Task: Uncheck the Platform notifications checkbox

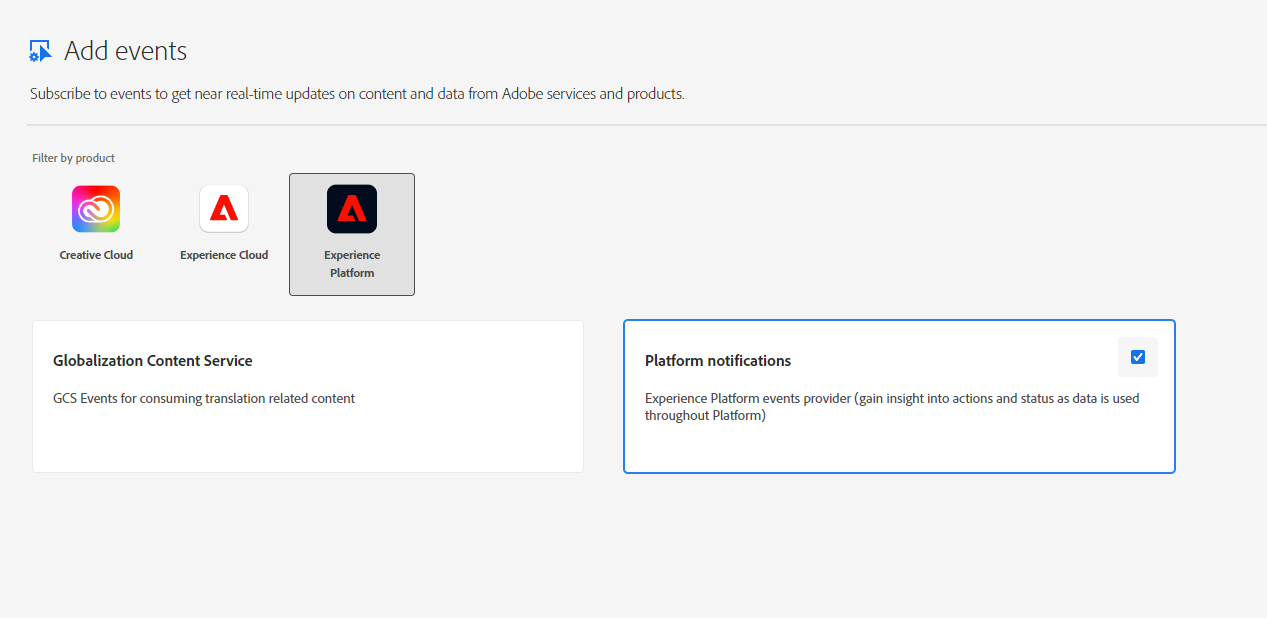Action: 1138,357
